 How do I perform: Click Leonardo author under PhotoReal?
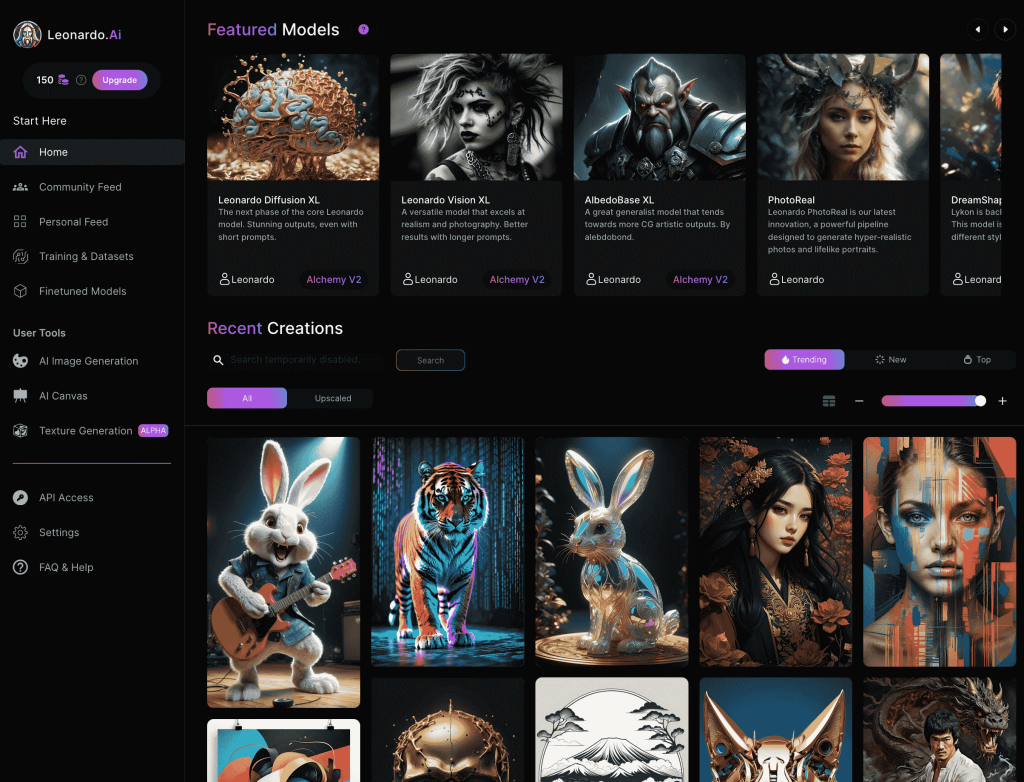[x=797, y=280]
